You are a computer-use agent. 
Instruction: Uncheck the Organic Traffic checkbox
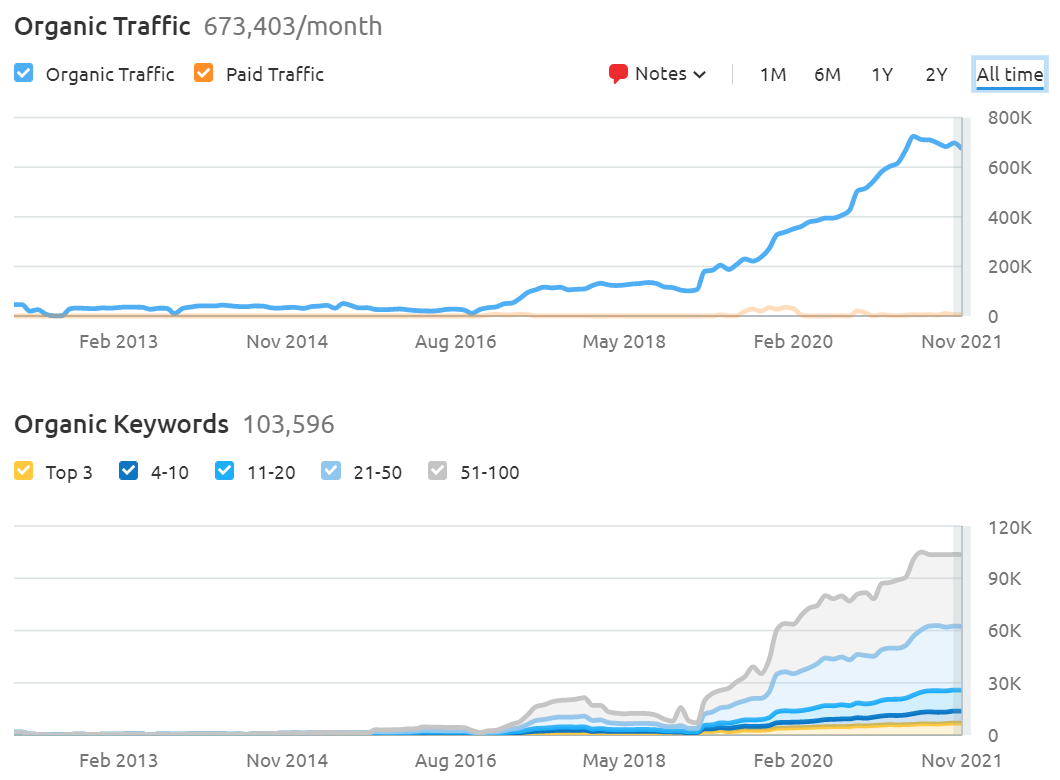point(25,73)
